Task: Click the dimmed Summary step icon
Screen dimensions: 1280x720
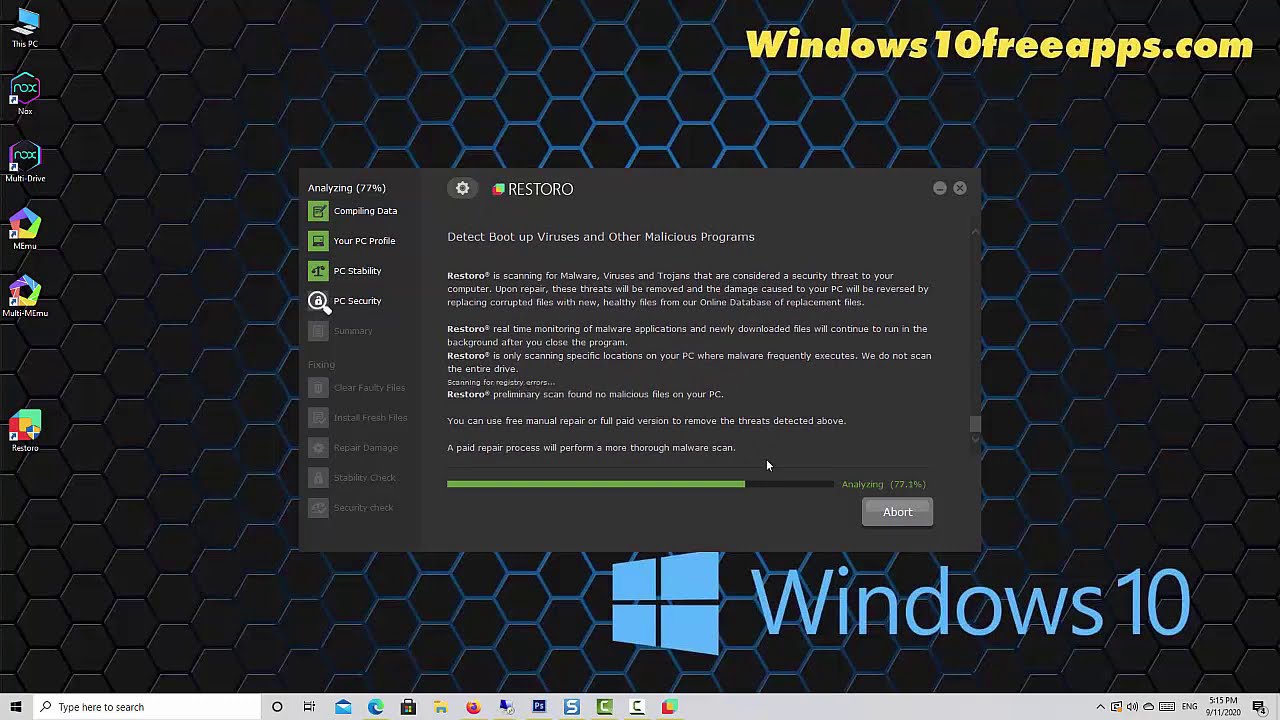Action: click(318, 331)
